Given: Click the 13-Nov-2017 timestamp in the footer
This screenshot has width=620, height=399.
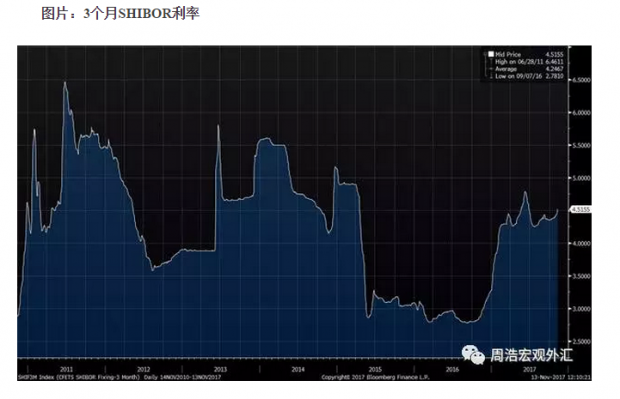Looking at the screenshot, I should tap(561, 377).
